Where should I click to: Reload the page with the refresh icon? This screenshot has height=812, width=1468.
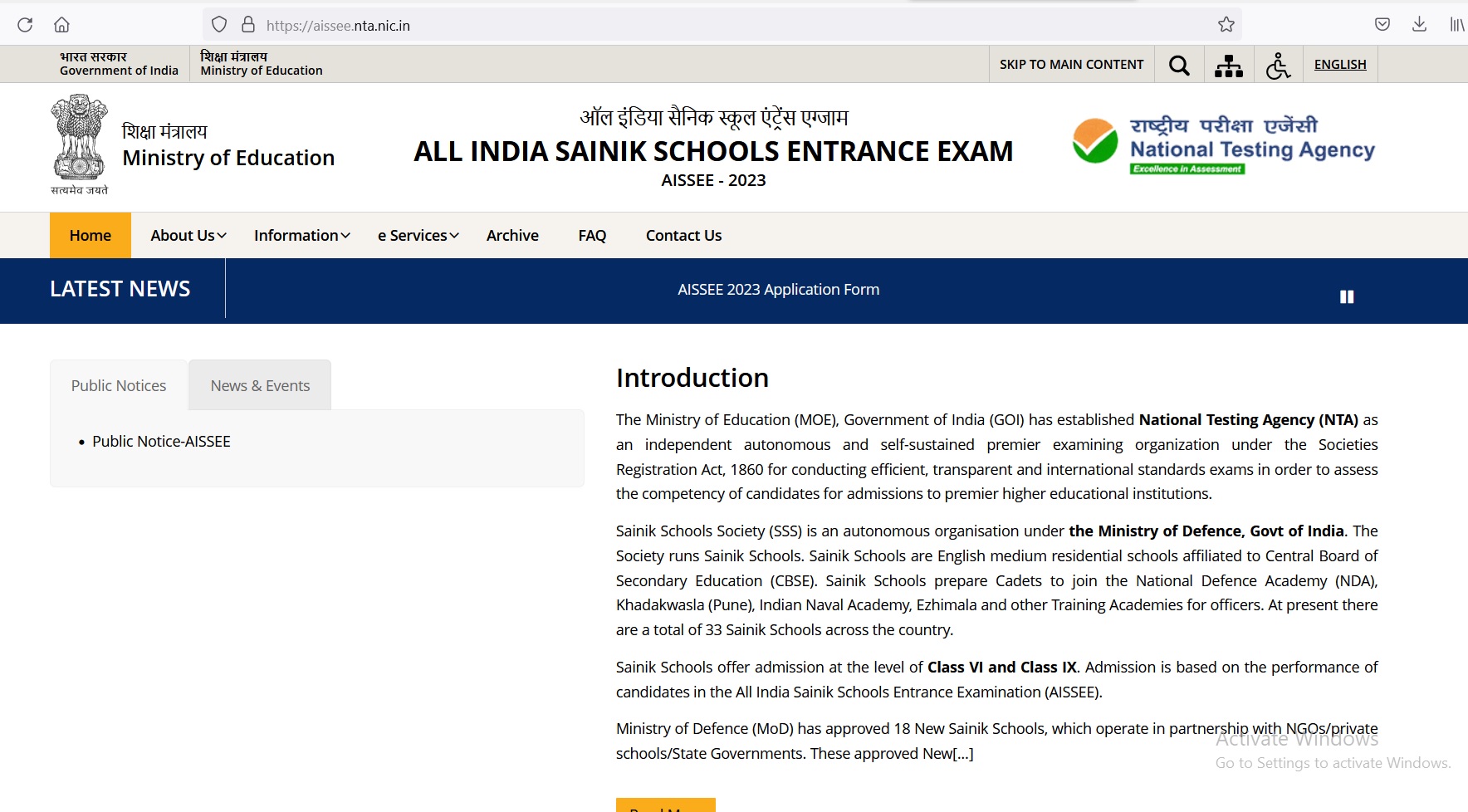pos(25,25)
